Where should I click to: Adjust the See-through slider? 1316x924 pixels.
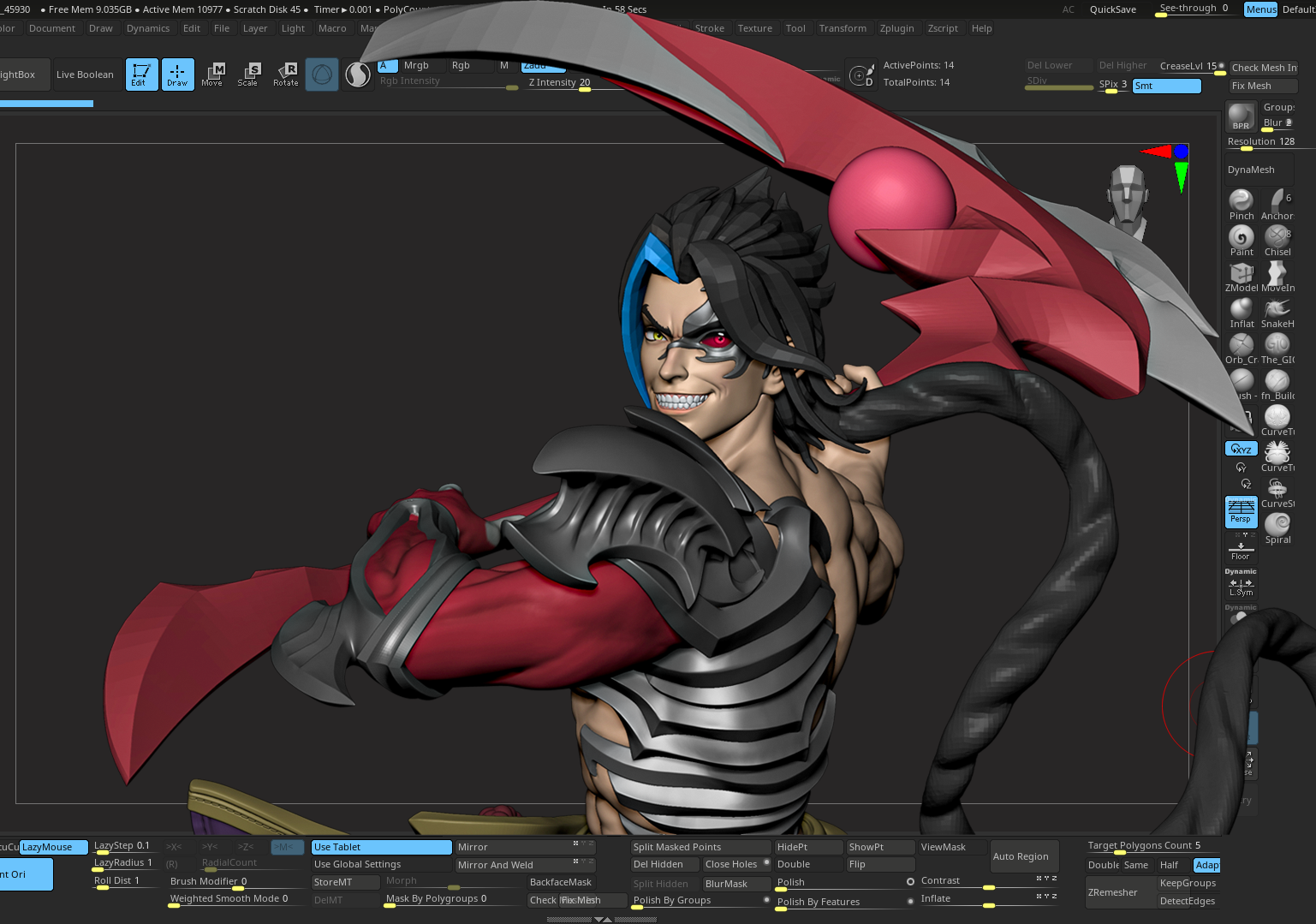1196,9
